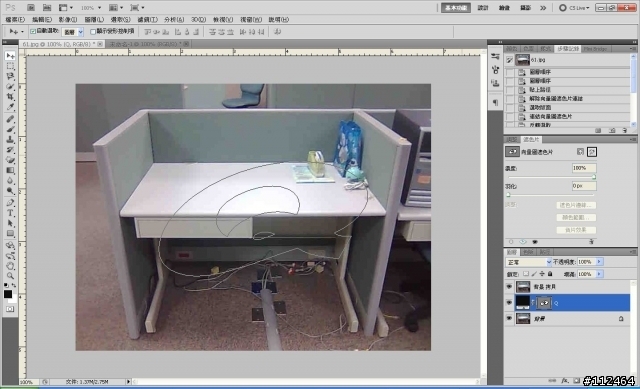
Task: Select the Move tool in toolbox
Action: tap(10, 56)
